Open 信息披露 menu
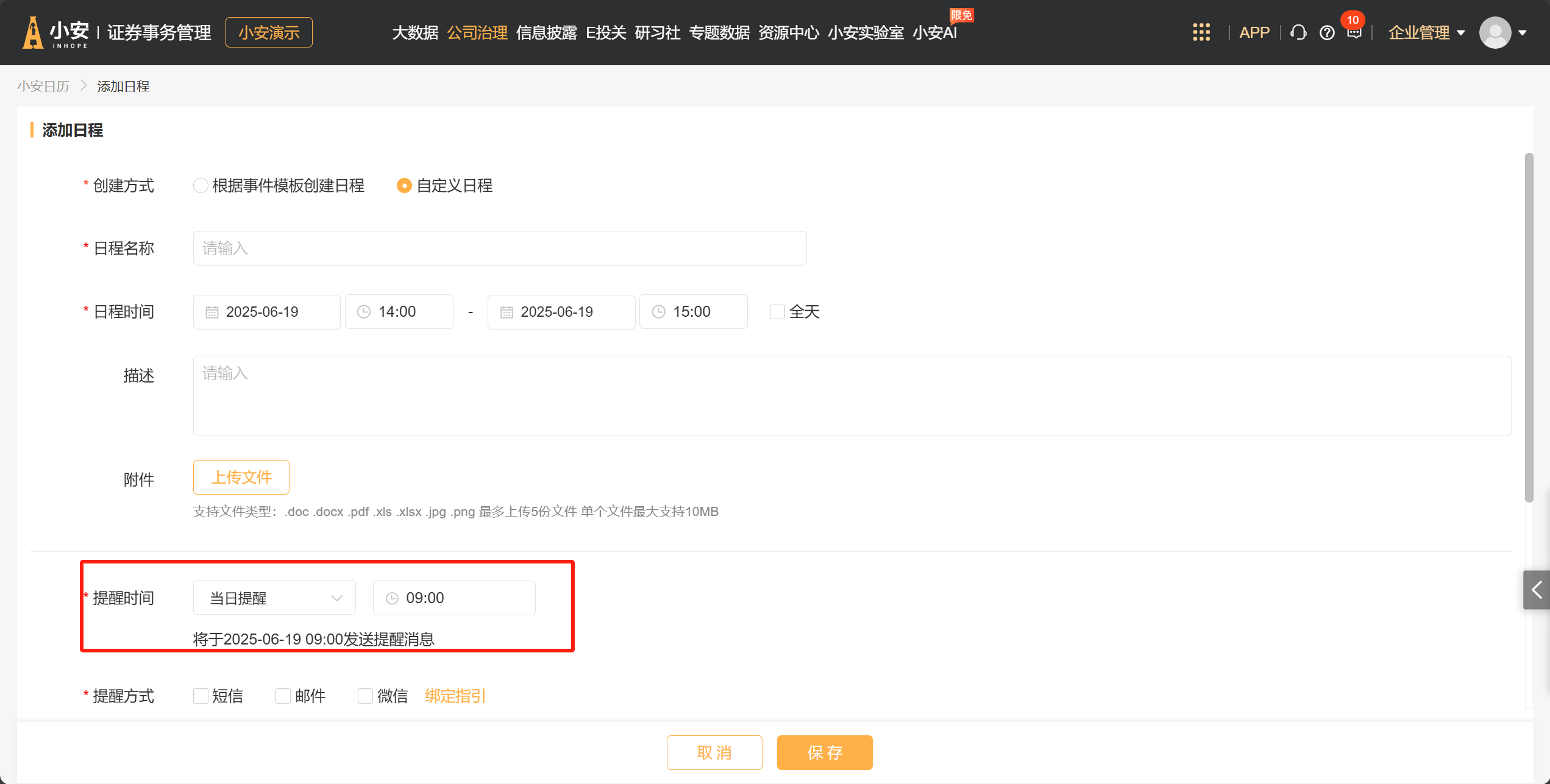The image size is (1550, 784). click(x=546, y=32)
